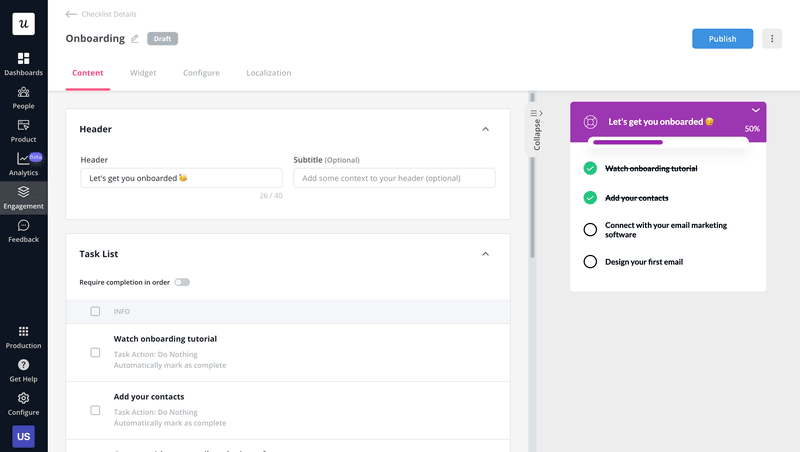
Task: Switch to the Widget tab
Action: (143, 73)
